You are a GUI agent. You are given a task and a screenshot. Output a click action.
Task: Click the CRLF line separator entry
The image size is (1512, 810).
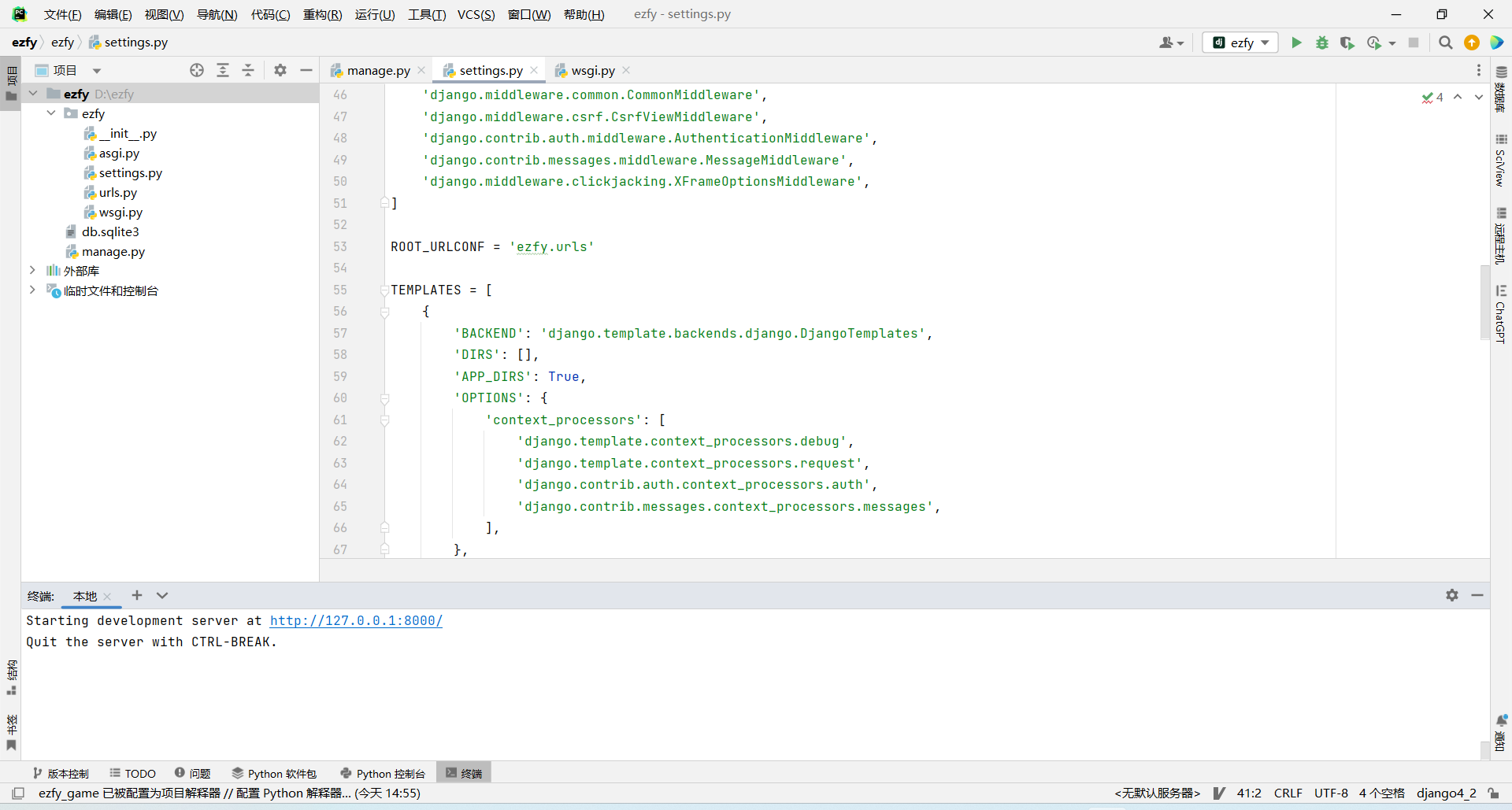tap(1288, 793)
